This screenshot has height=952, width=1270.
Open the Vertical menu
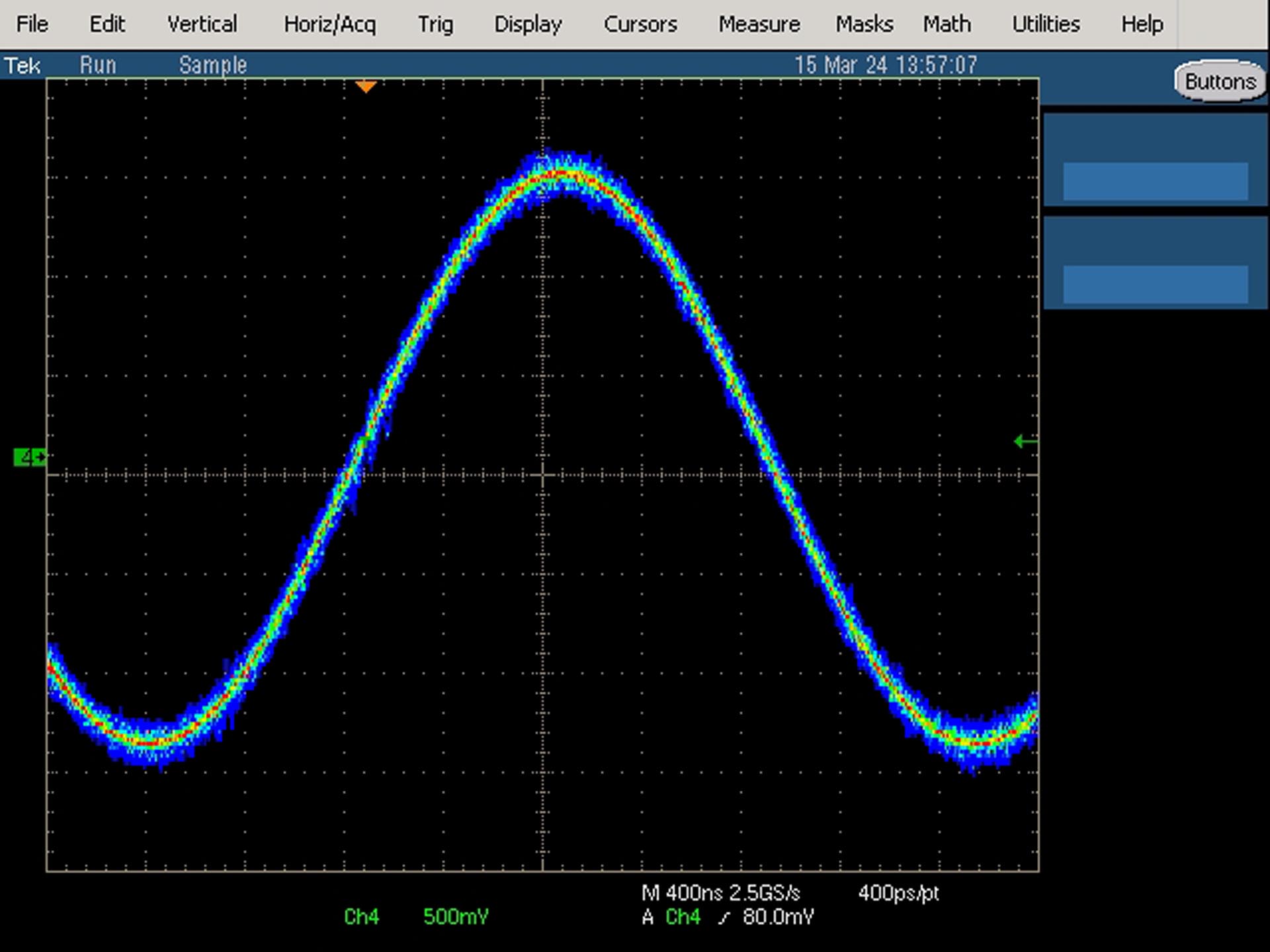[x=202, y=24]
